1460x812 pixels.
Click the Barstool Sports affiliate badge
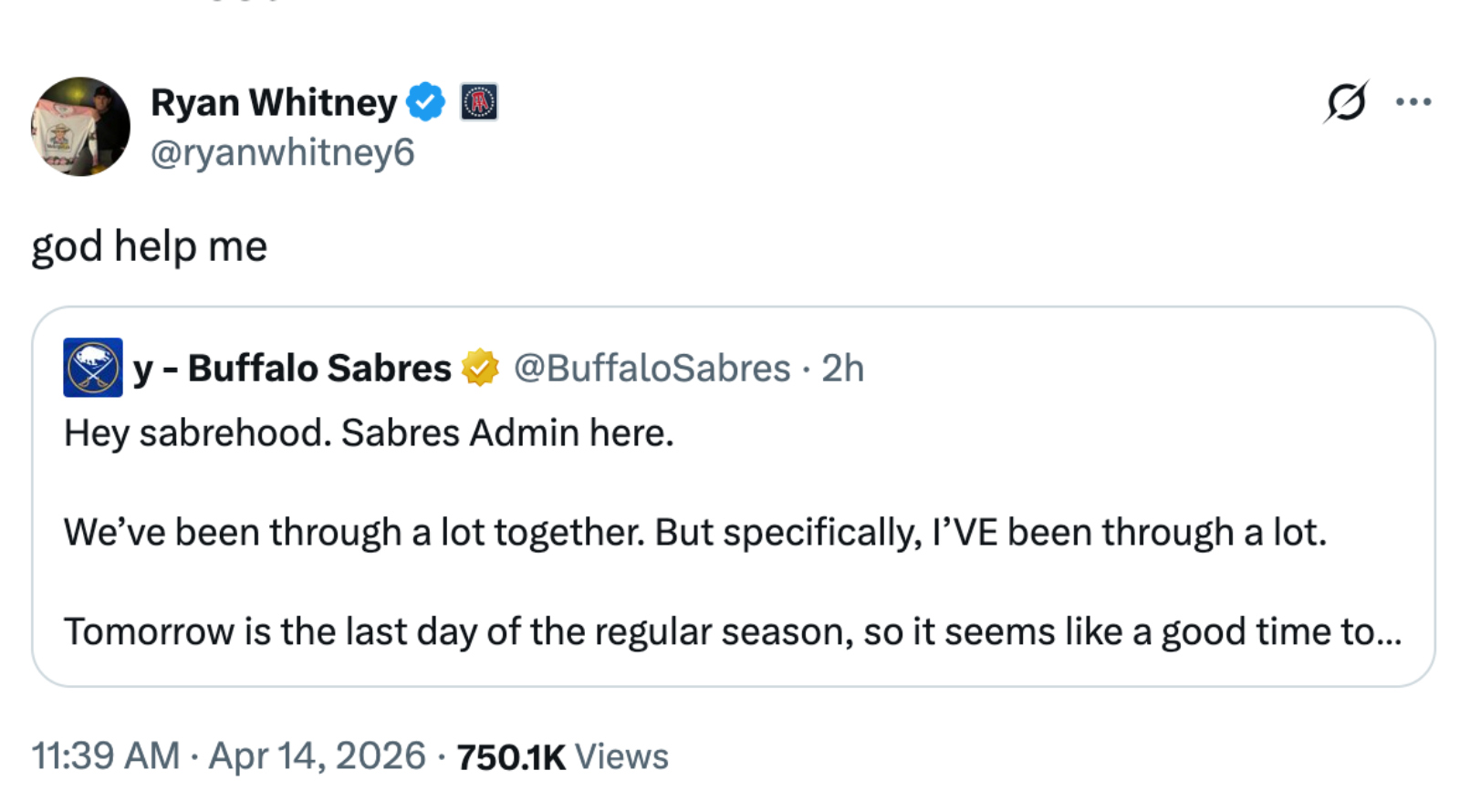point(477,102)
